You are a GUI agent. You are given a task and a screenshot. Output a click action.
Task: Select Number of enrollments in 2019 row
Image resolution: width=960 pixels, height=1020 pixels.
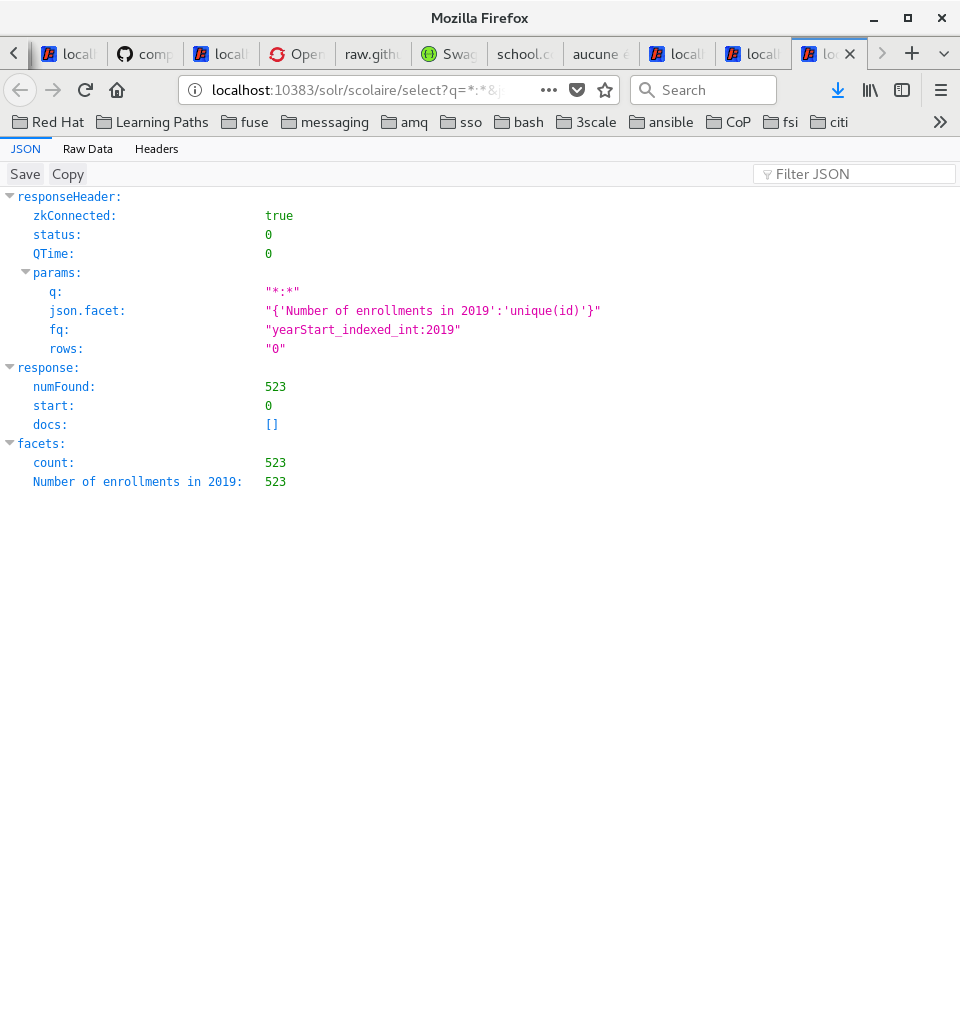(x=480, y=482)
